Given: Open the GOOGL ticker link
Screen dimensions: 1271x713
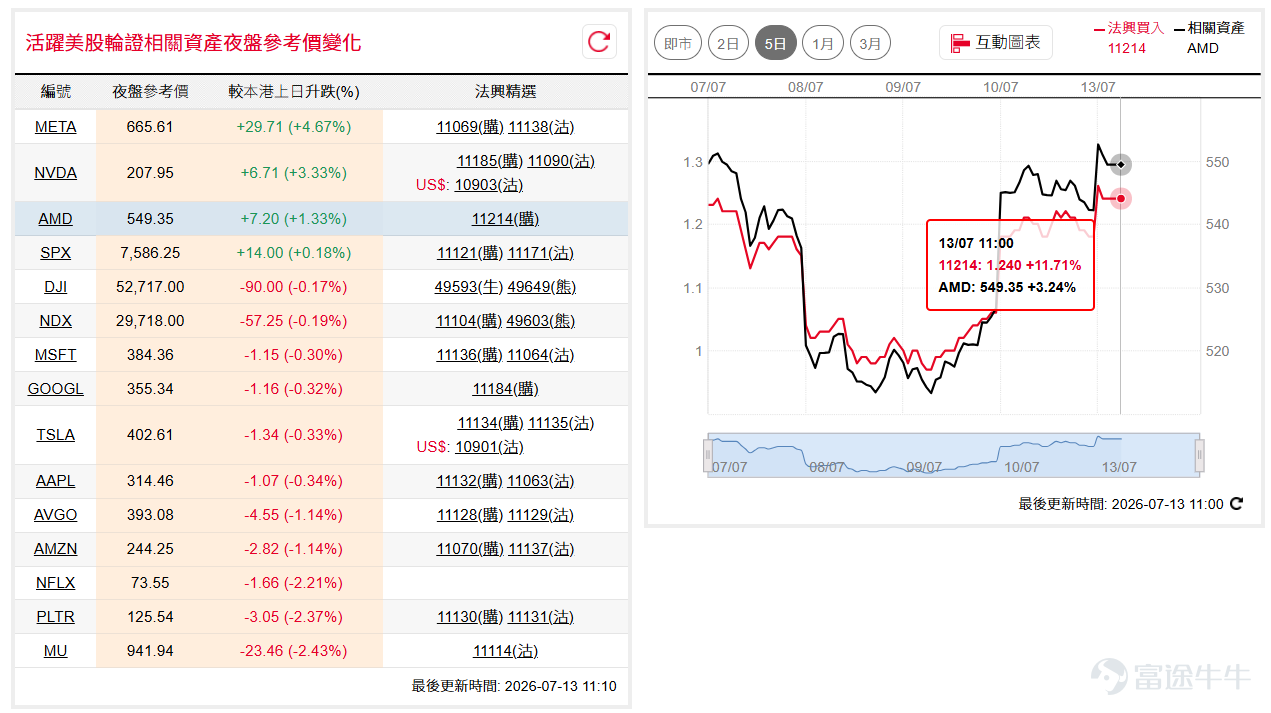Looking at the screenshot, I should pyautogui.click(x=55, y=389).
